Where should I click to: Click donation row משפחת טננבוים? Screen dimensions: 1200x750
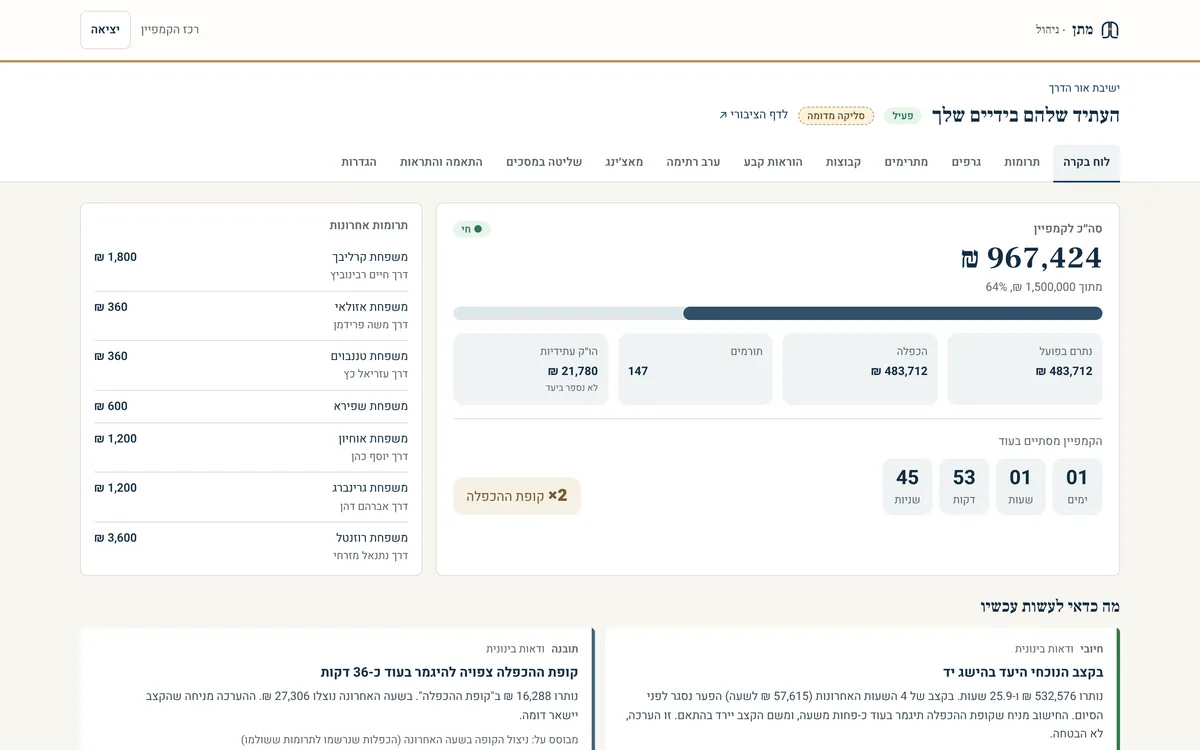click(x=251, y=365)
